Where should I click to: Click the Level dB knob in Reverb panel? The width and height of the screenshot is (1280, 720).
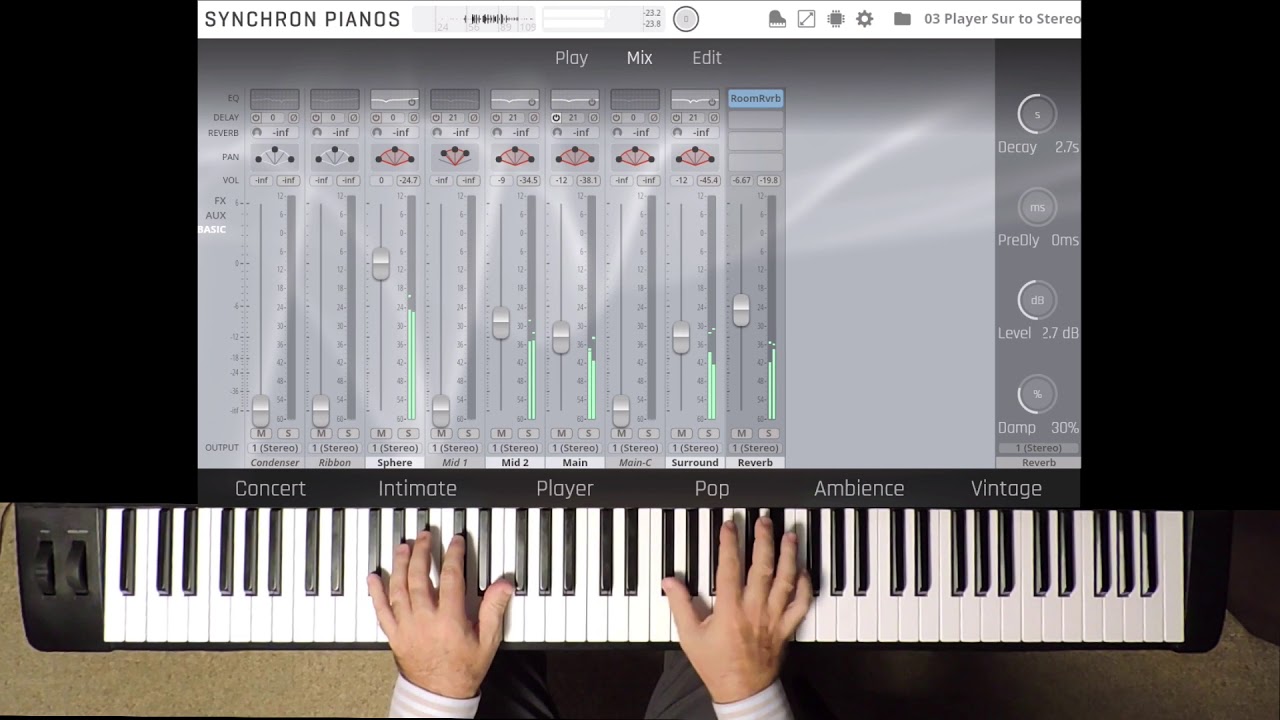coord(1037,300)
